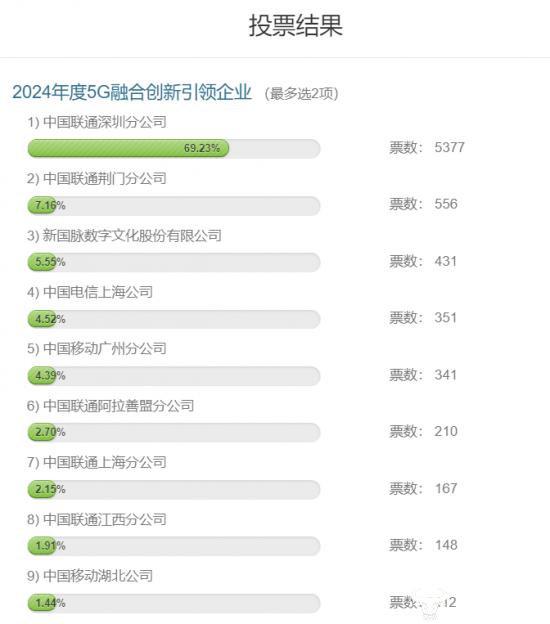
Task: Click the bull watermark logo at bottom
Action: pyautogui.click(x=428, y=604)
